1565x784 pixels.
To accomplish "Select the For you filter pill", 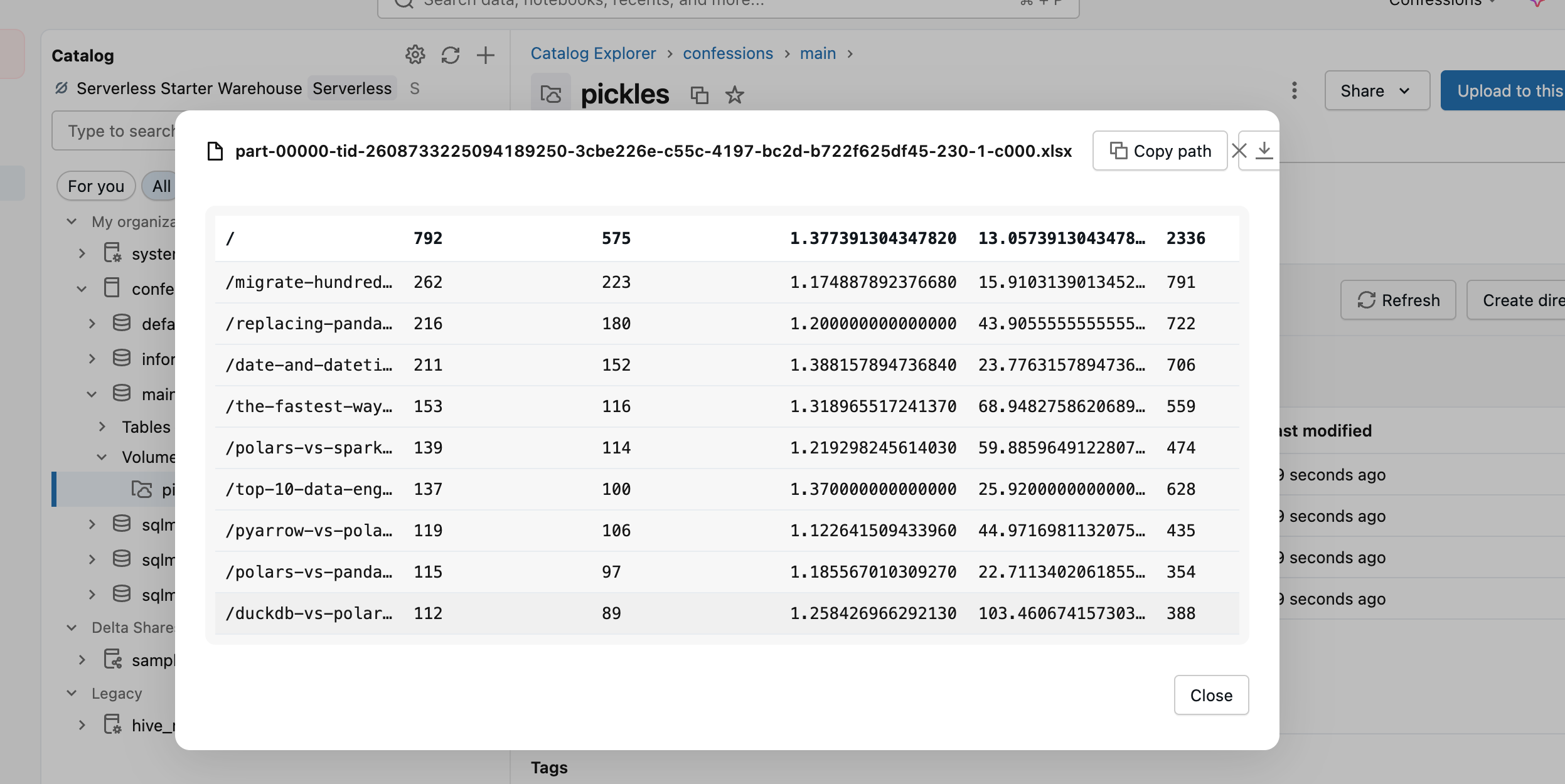I will coord(96,186).
